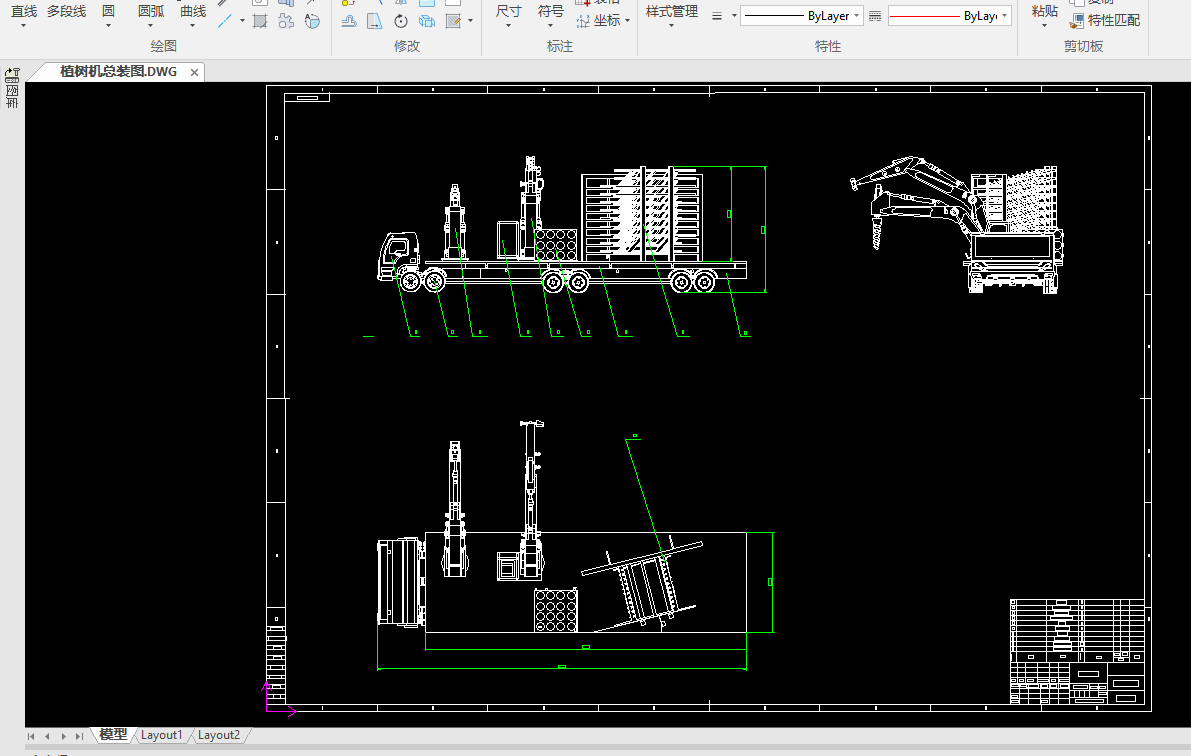1191x756 pixels.
Task: Select the 模型 (Model) tab
Action: 113,735
